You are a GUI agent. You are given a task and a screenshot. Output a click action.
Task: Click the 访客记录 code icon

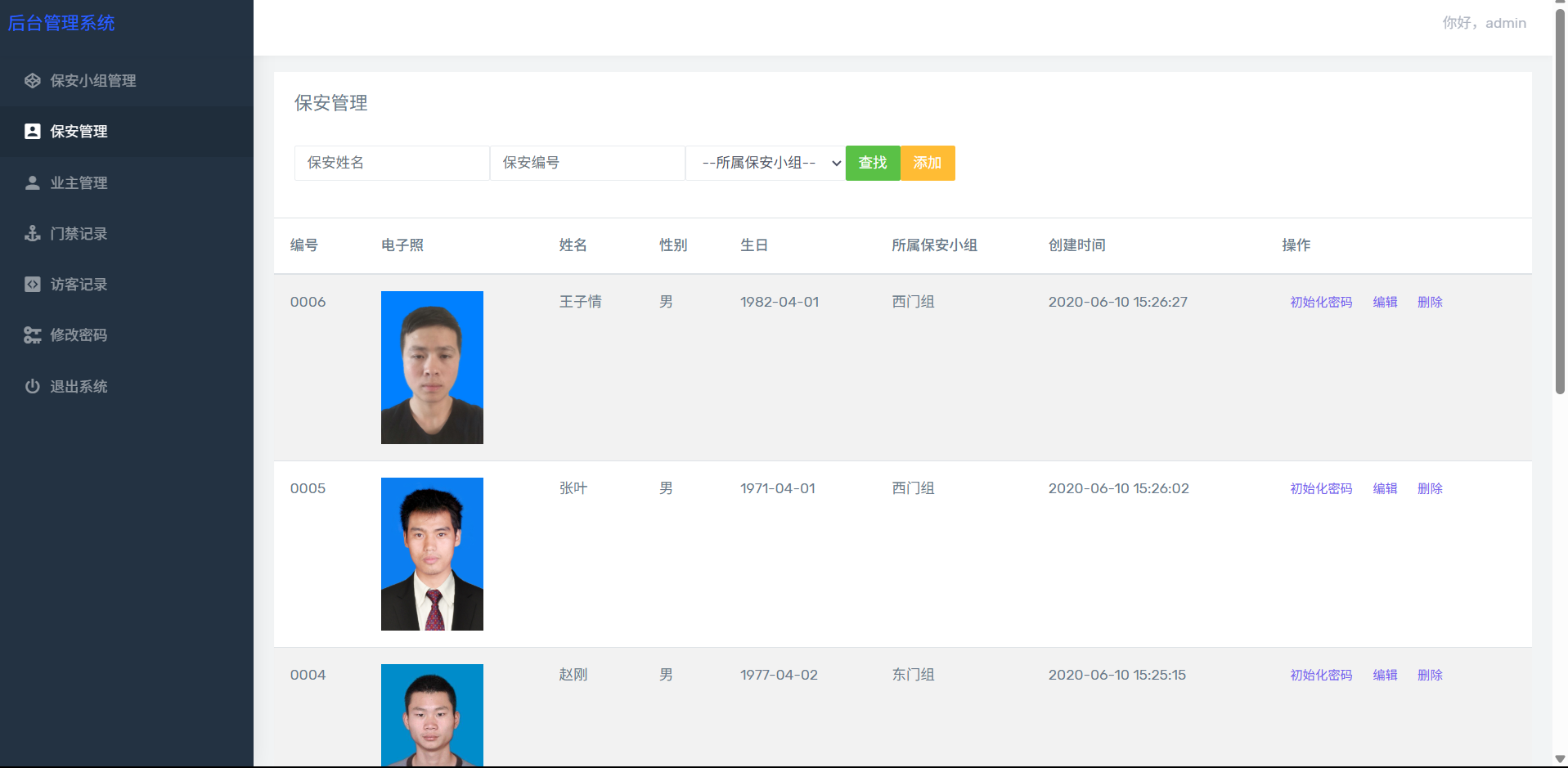pos(33,285)
